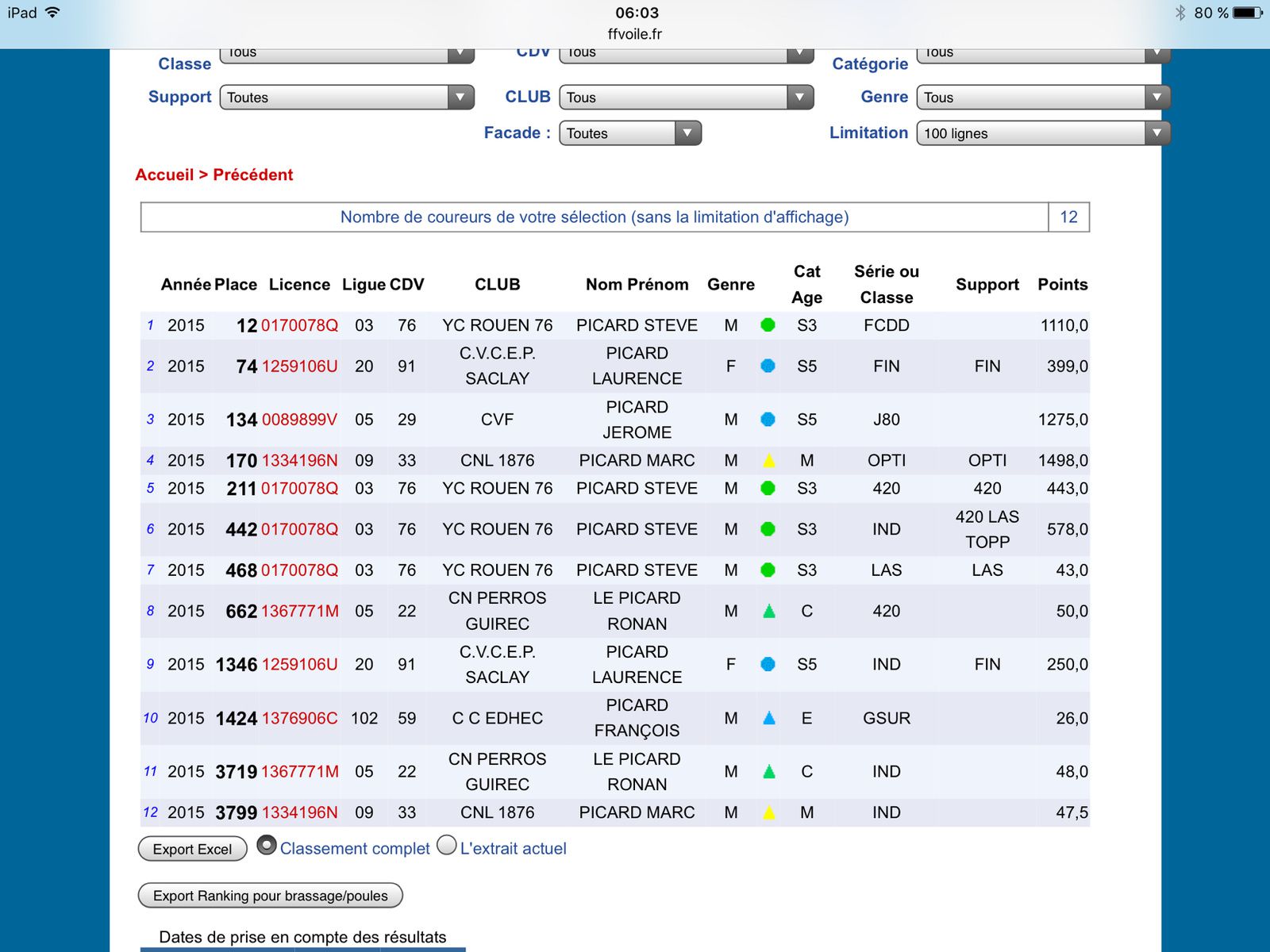Click the Export Excel button
This screenshot has width=1270, height=952.
pos(193,849)
